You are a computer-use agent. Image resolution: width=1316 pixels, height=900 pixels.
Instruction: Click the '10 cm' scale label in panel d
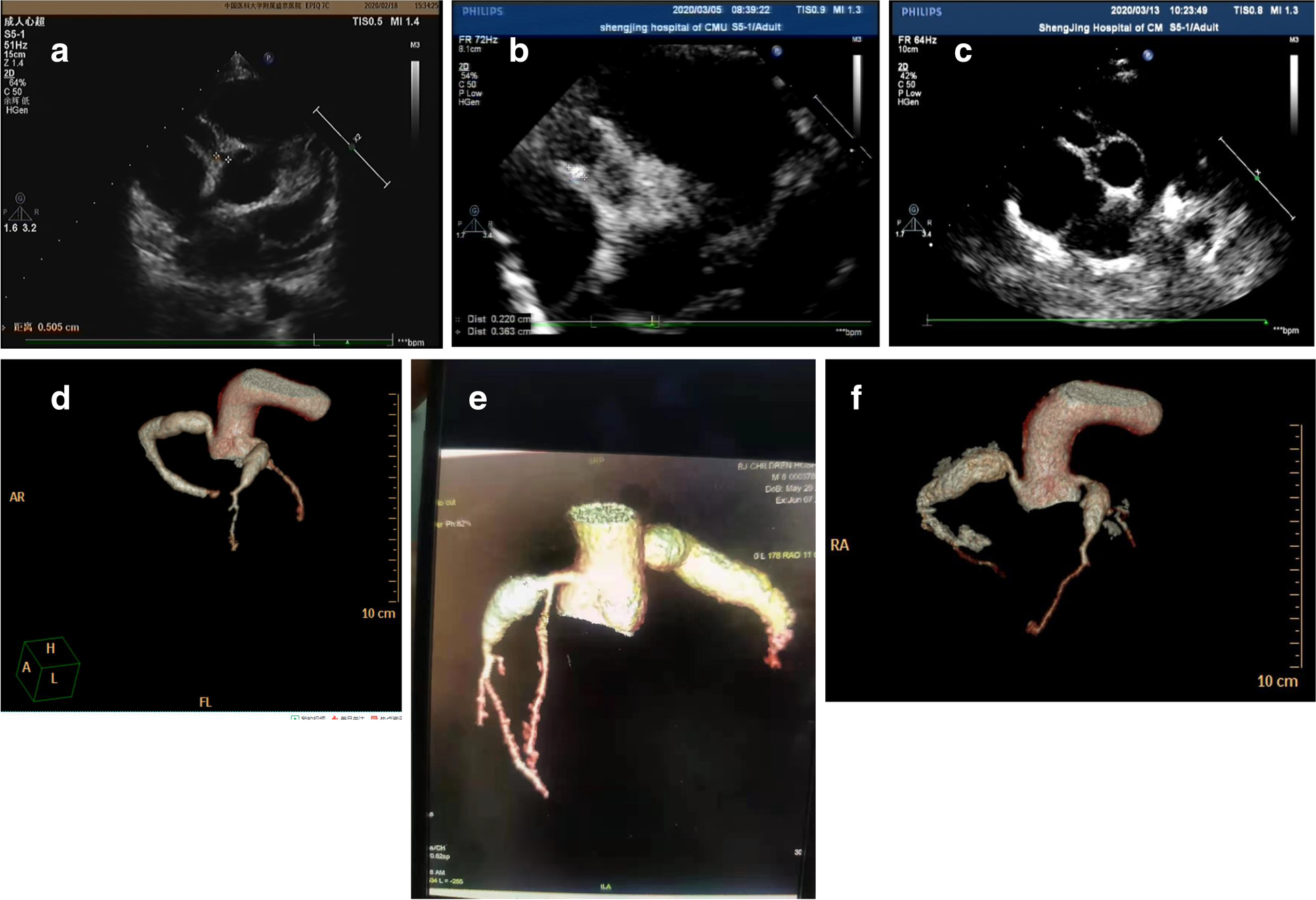point(378,614)
